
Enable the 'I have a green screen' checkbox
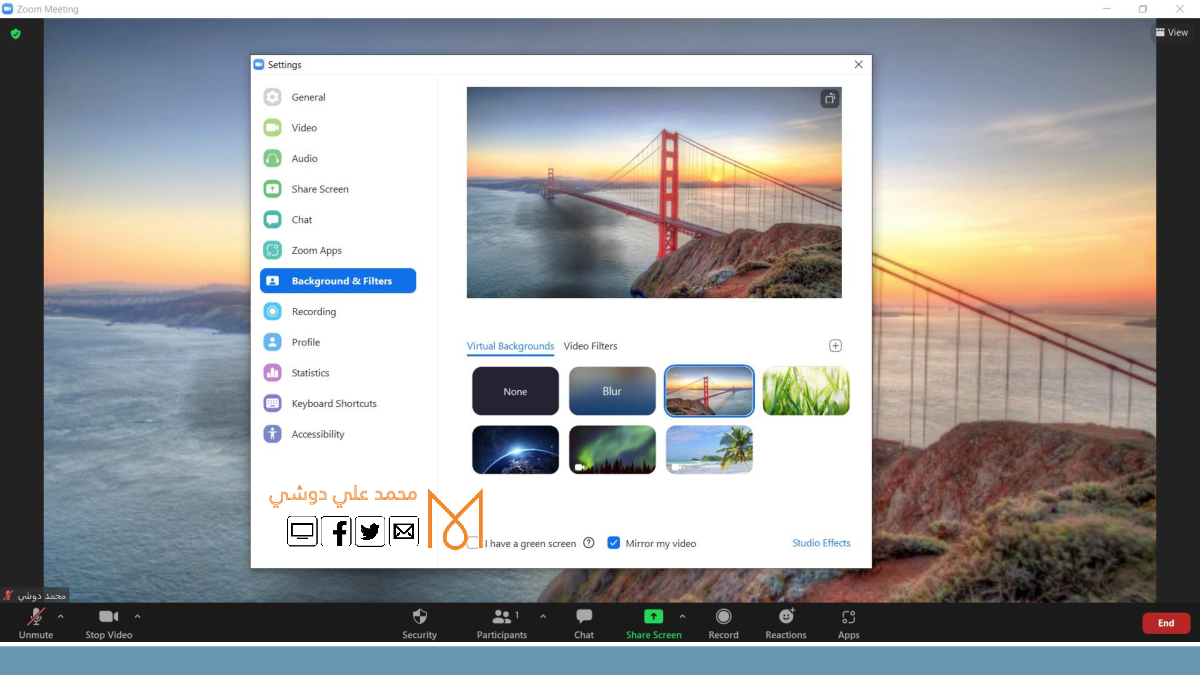pyautogui.click(x=474, y=543)
